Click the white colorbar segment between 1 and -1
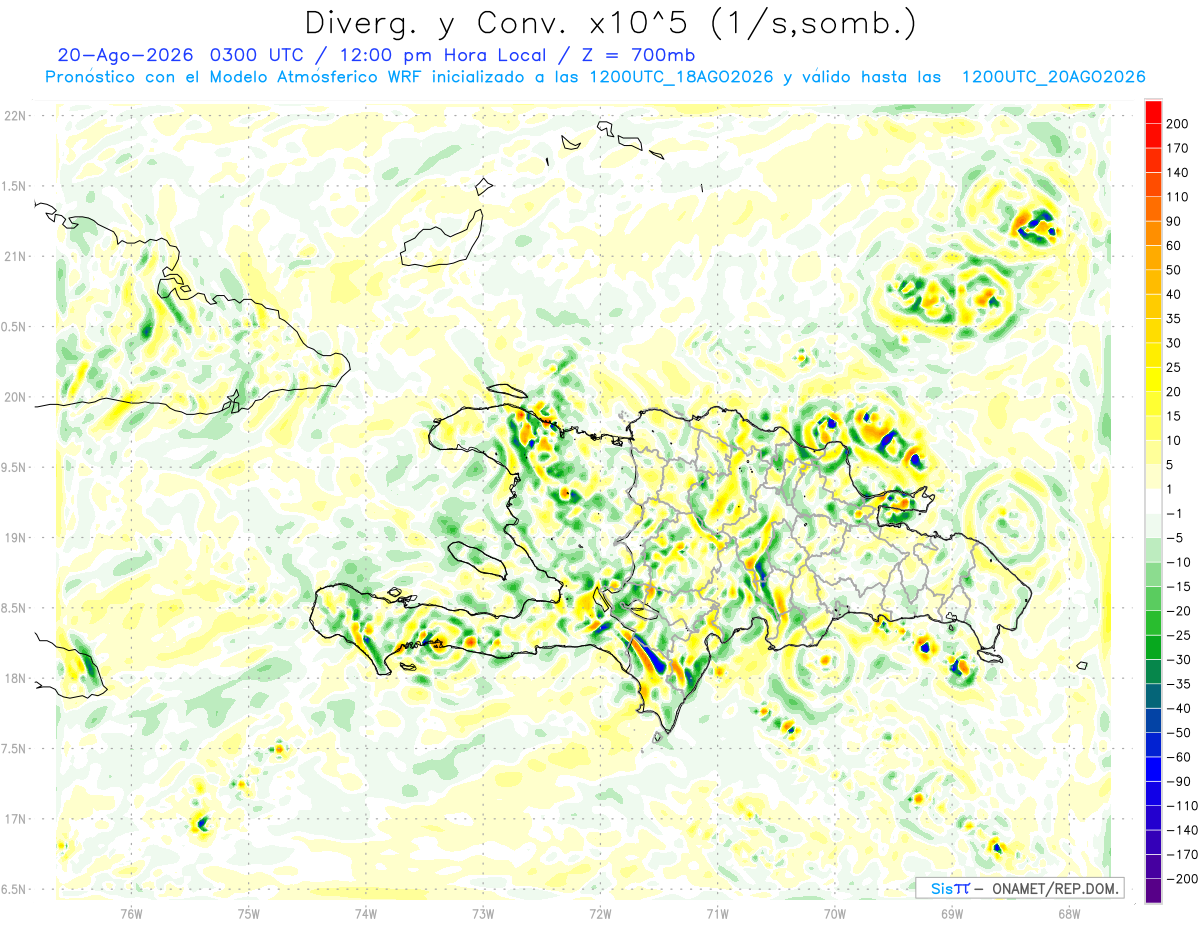The height and width of the screenshot is (927, 1200). 1153,502
